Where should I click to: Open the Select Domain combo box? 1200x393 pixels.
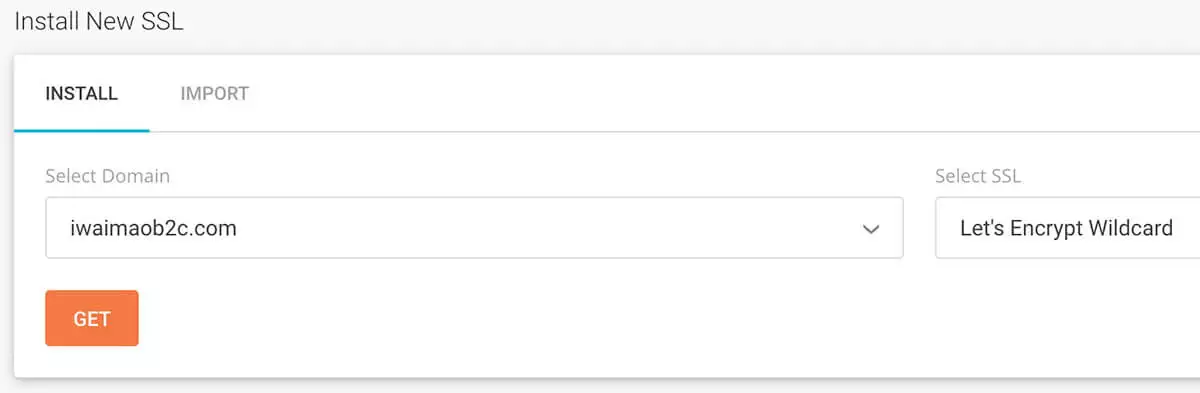pos(474,228)
